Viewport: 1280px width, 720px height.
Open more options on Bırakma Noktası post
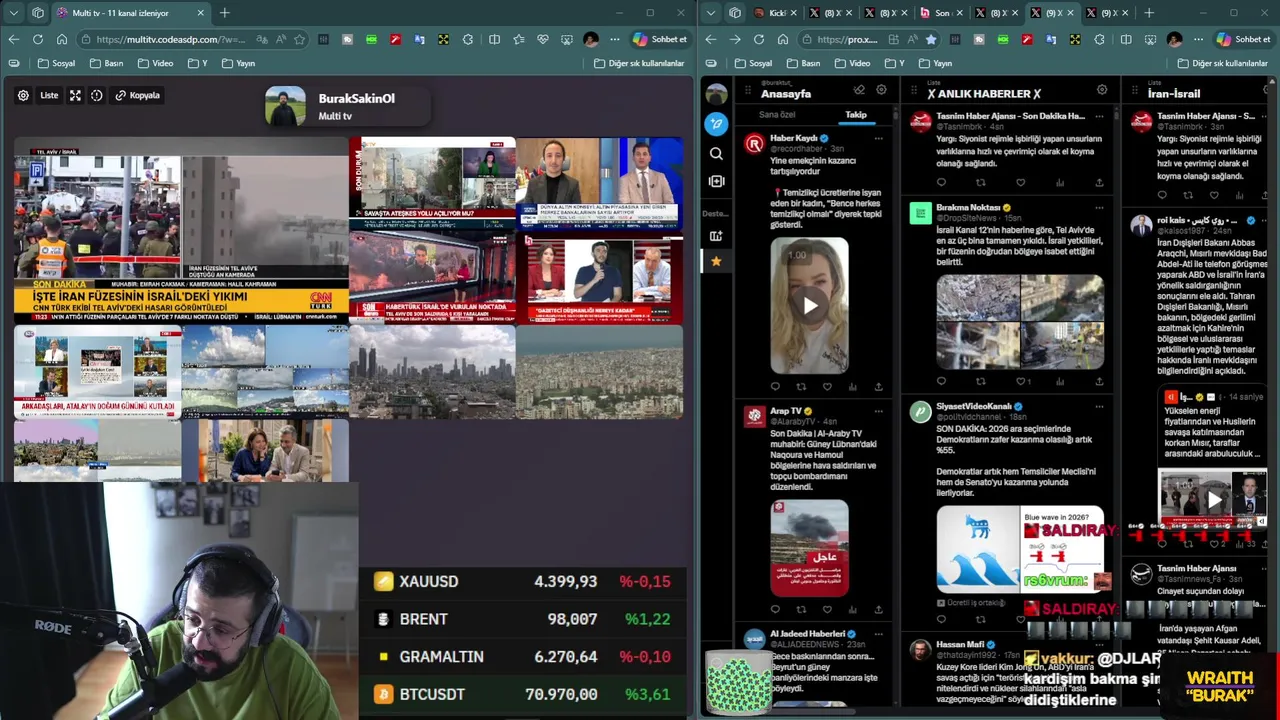tap(1100, 207)
